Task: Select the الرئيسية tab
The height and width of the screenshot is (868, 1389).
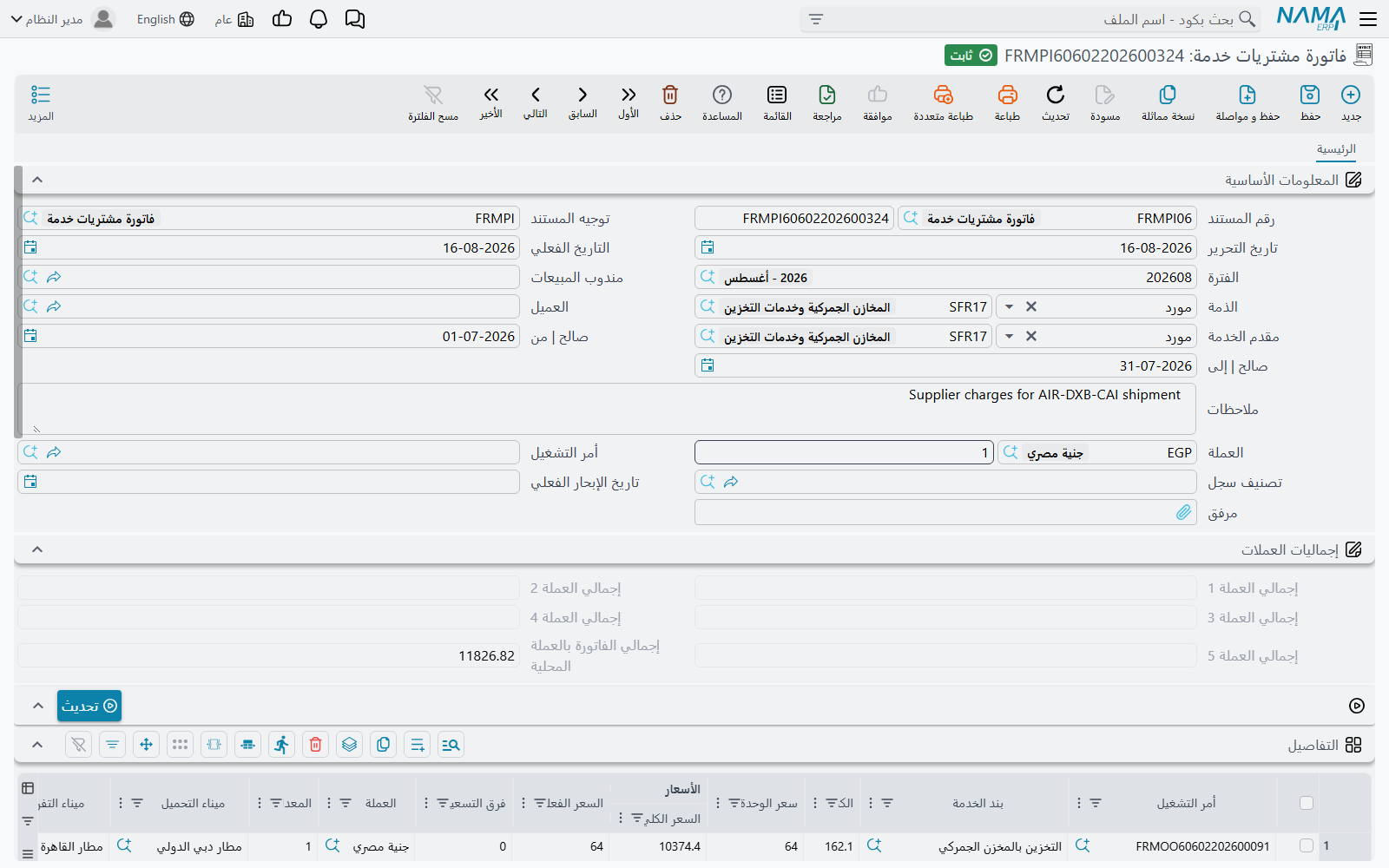Action: (x=1336, y=149)
